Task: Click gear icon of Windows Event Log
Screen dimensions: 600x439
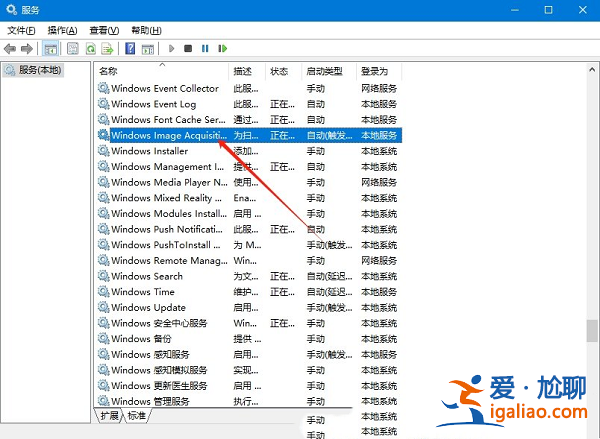Action: click(103, 104)
